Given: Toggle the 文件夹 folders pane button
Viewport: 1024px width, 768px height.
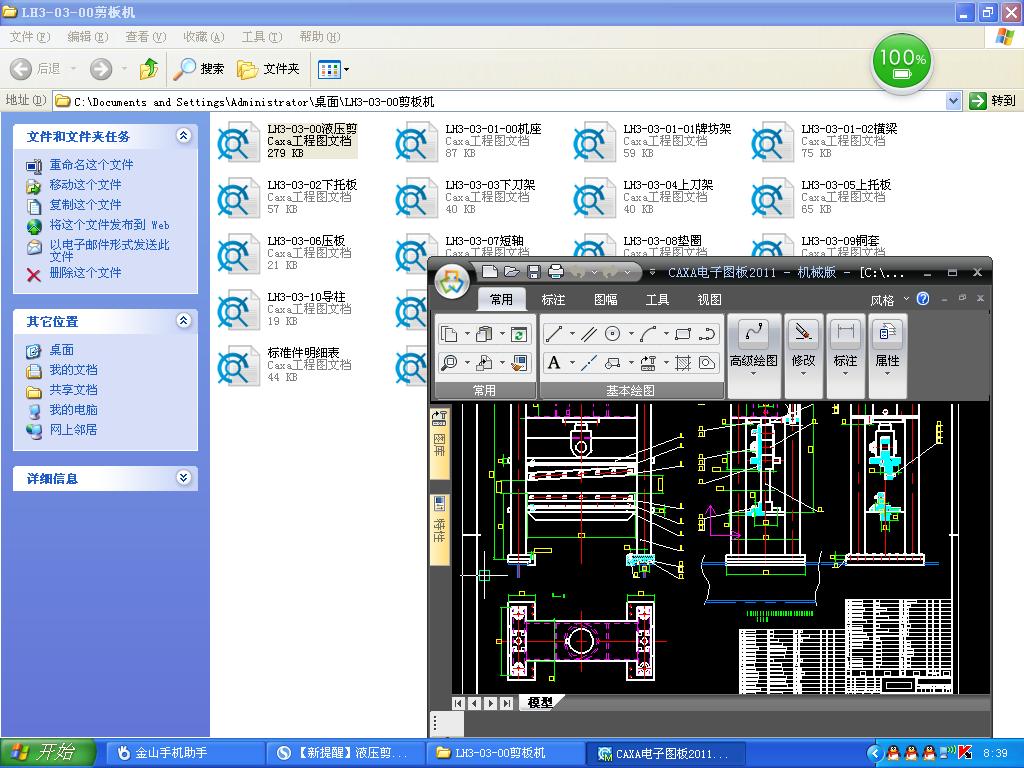Looking at the screenshot, I should pos(268,69).
